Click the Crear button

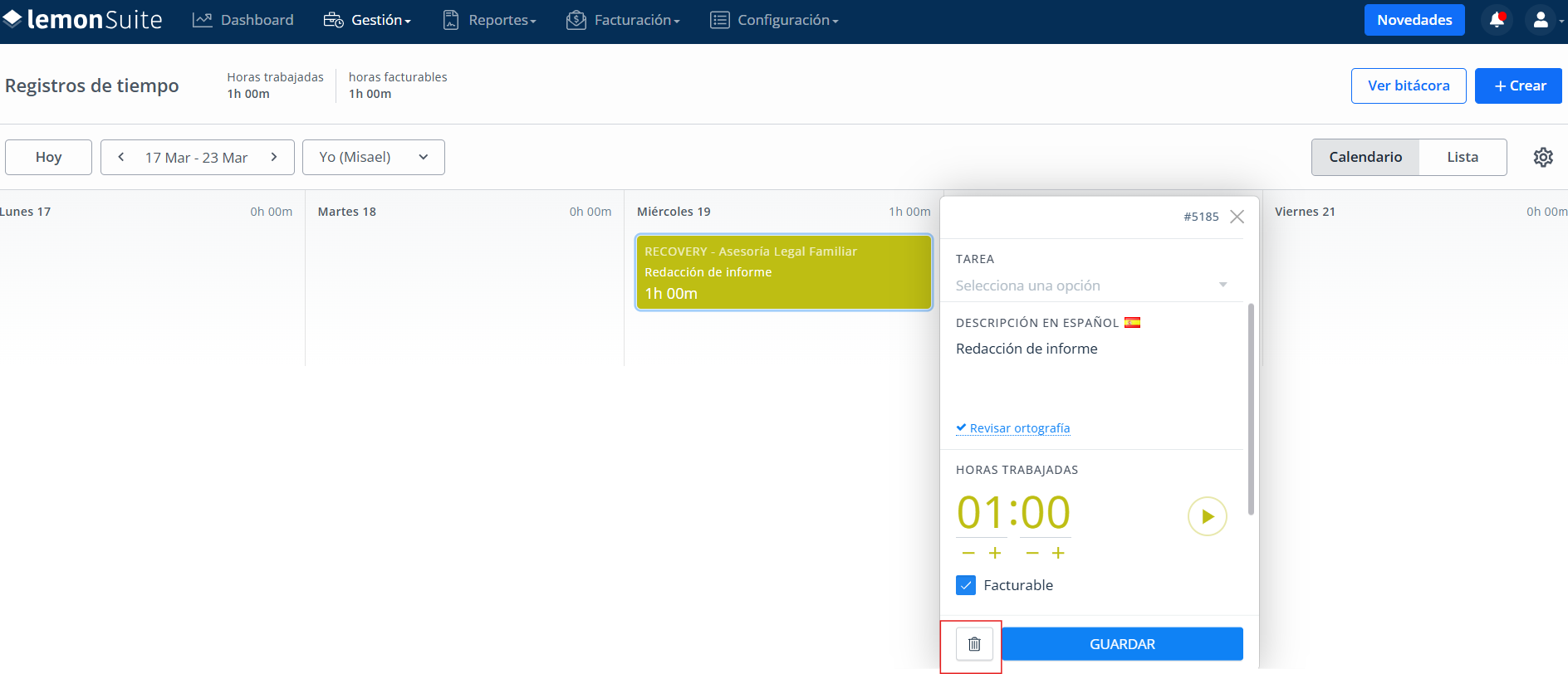point(1518,85)
